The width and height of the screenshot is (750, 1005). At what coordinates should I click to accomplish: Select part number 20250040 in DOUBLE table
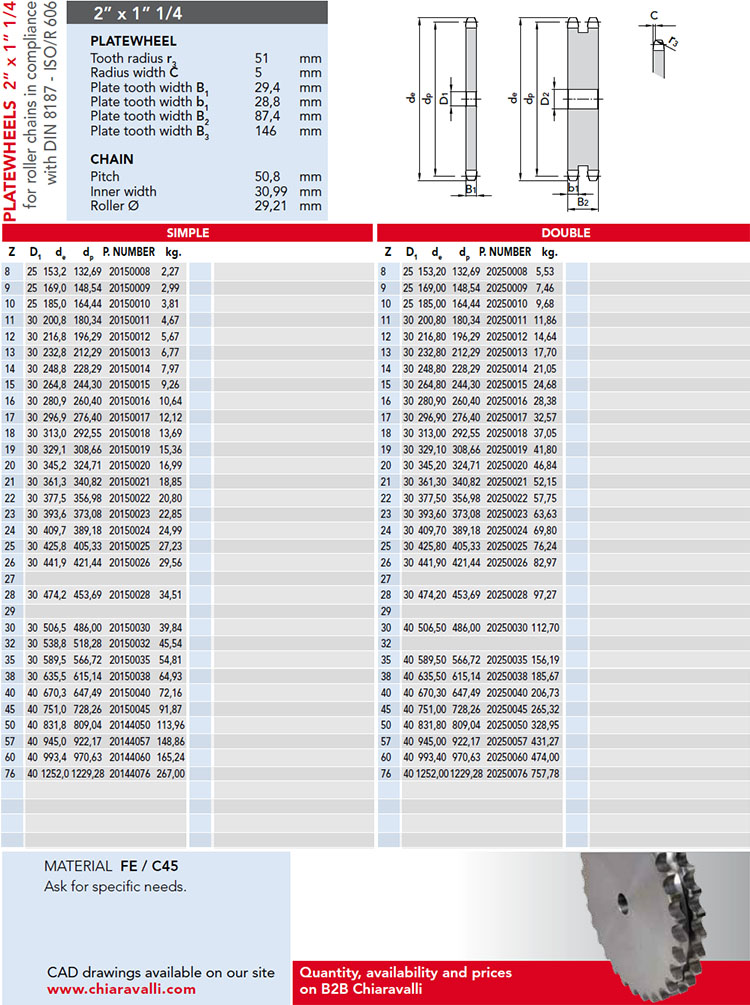click(507, 693)
